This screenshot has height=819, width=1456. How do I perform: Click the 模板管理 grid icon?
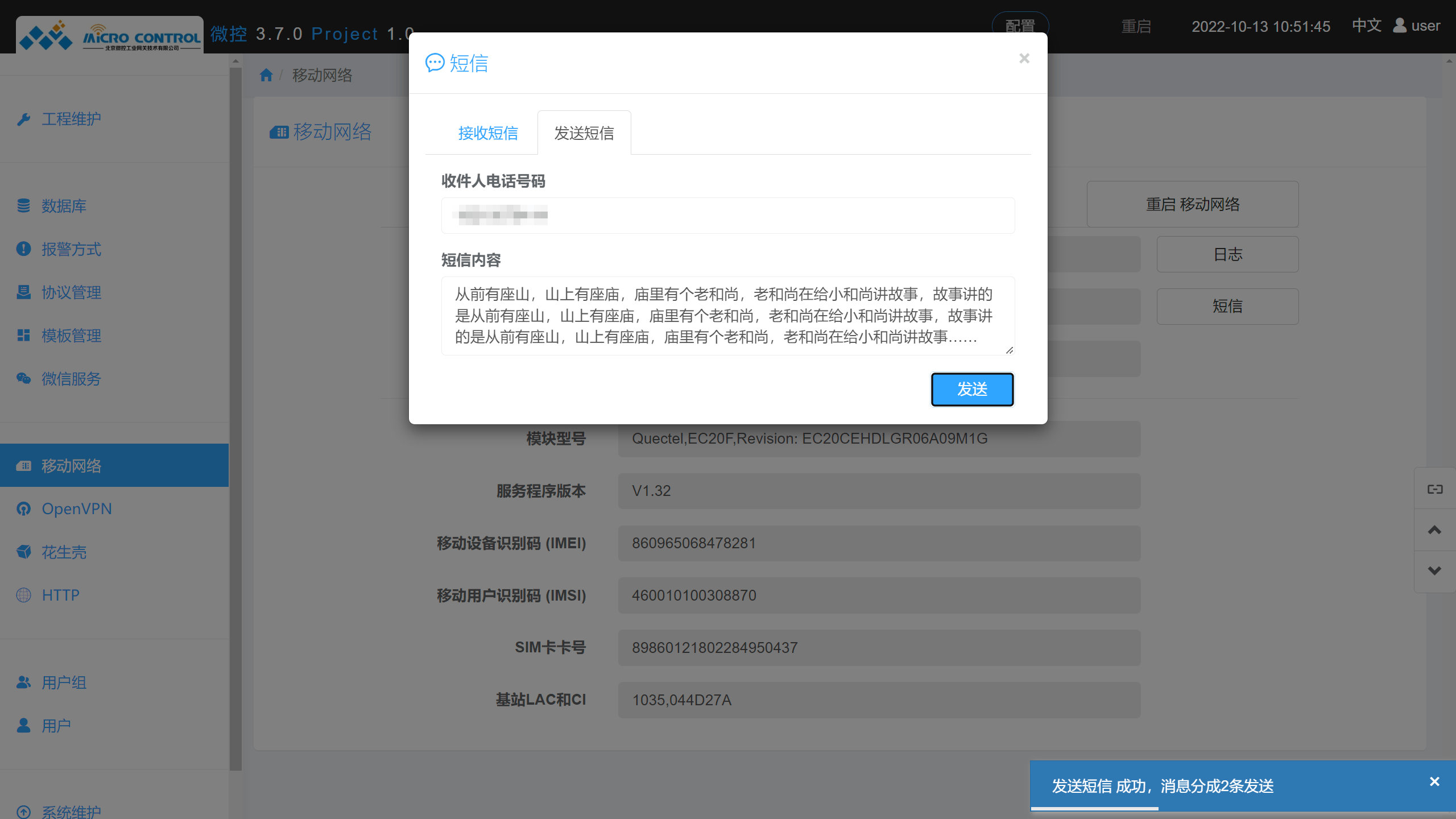[x=24, y=336]
